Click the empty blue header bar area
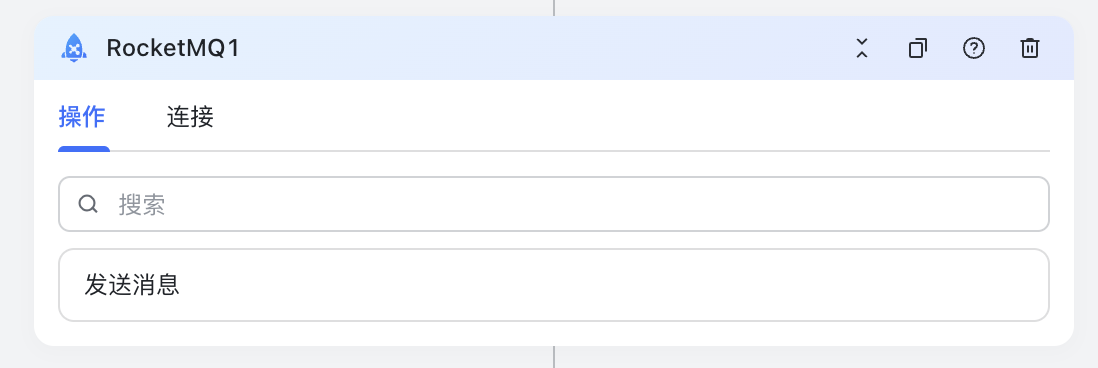 pos(546,48)
